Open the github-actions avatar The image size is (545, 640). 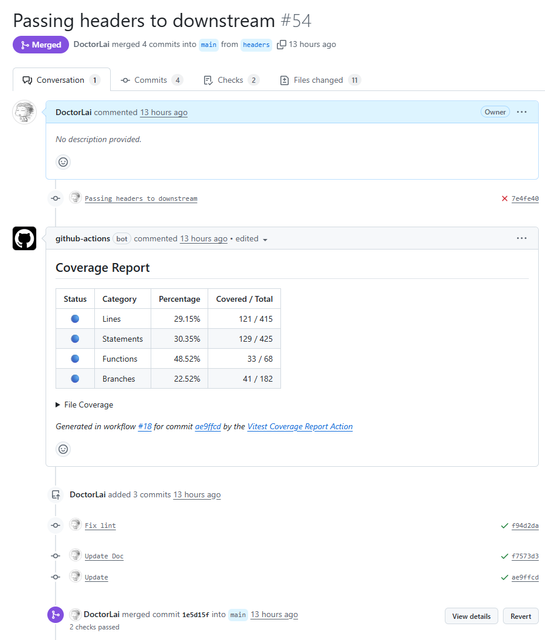[24, 238]
